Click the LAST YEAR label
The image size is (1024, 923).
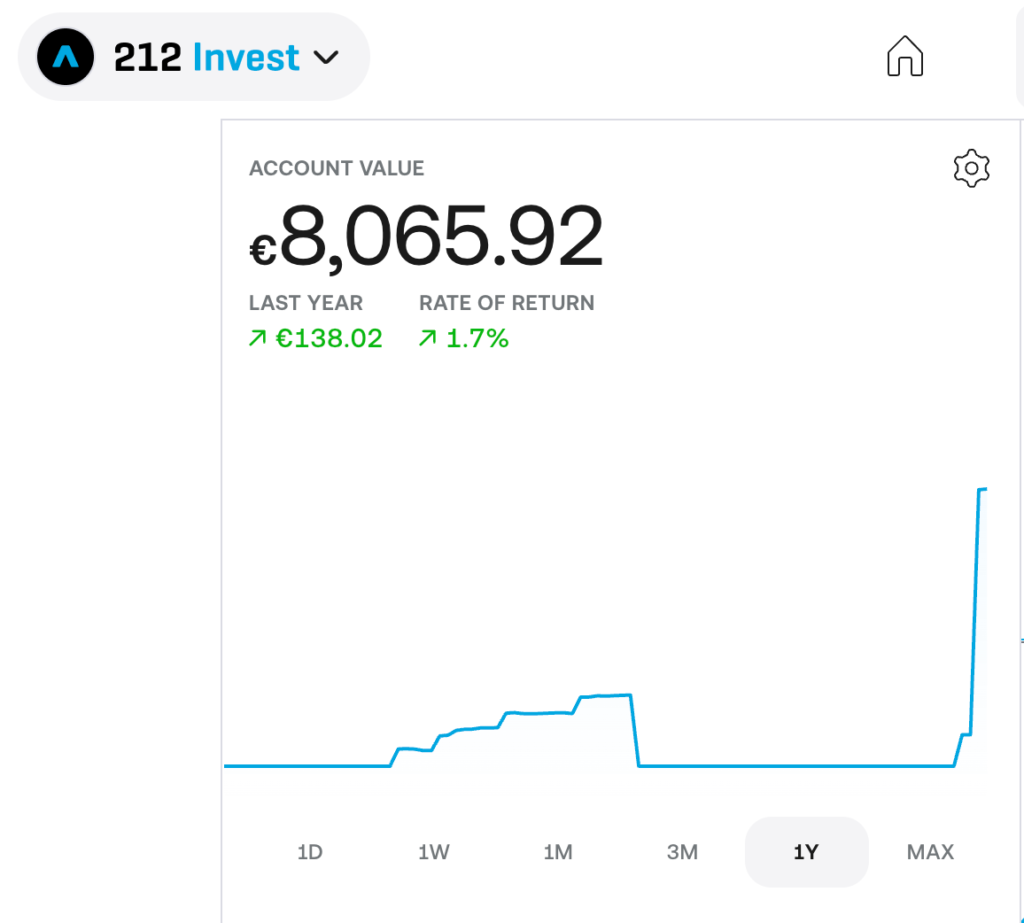click(306, 303)
